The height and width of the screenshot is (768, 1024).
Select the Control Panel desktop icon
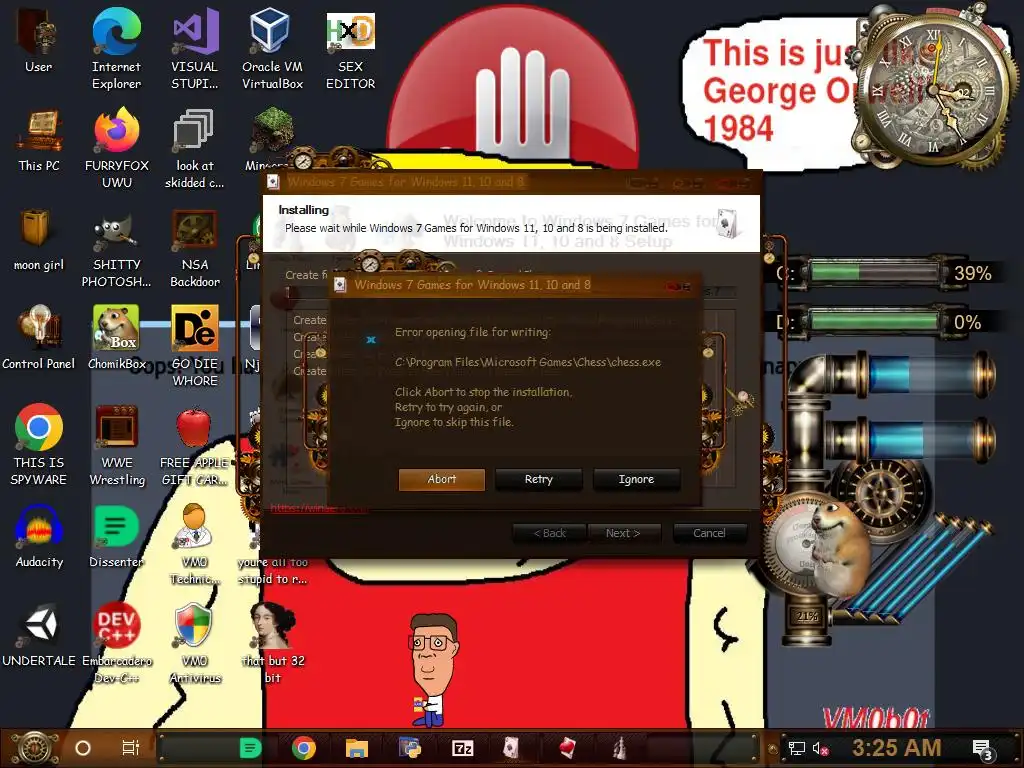[x=39, y=338]
